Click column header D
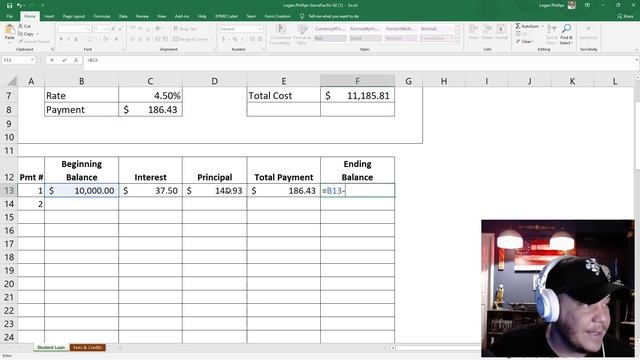The height and width of the screenshot is (360, 640). [x=215, y=81]
